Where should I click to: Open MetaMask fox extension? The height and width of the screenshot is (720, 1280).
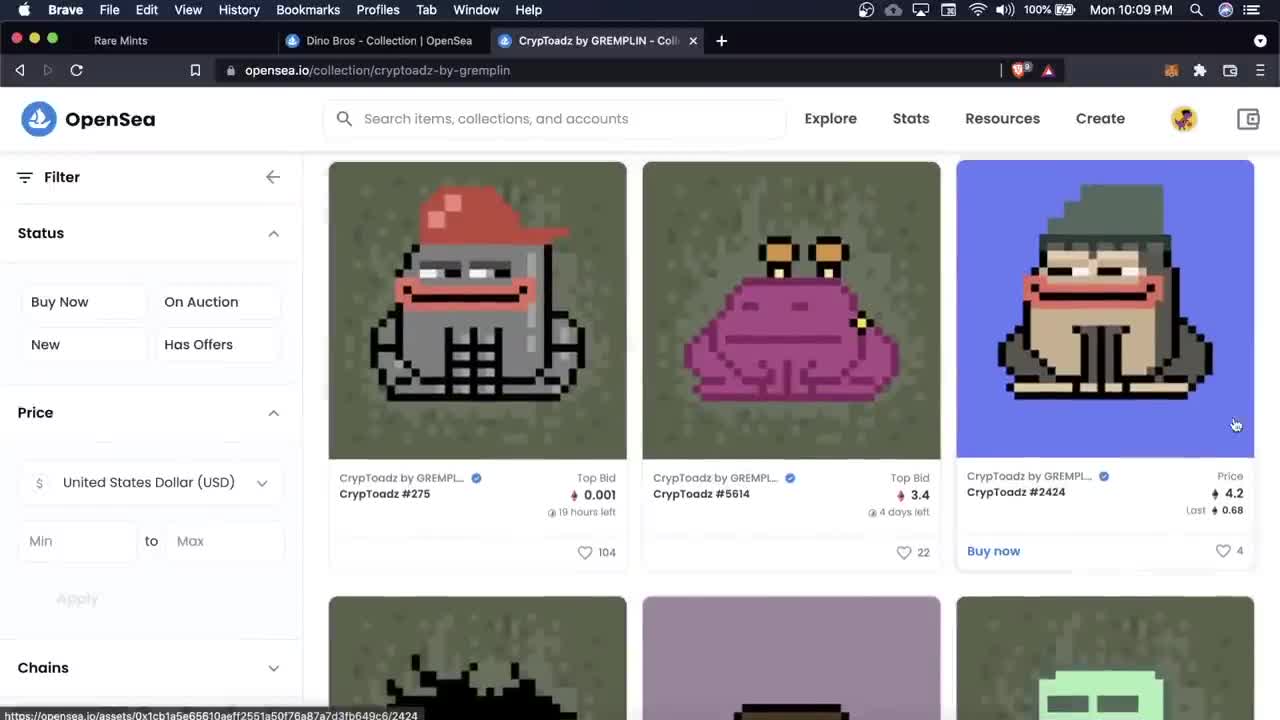(x=1171, y=70)
